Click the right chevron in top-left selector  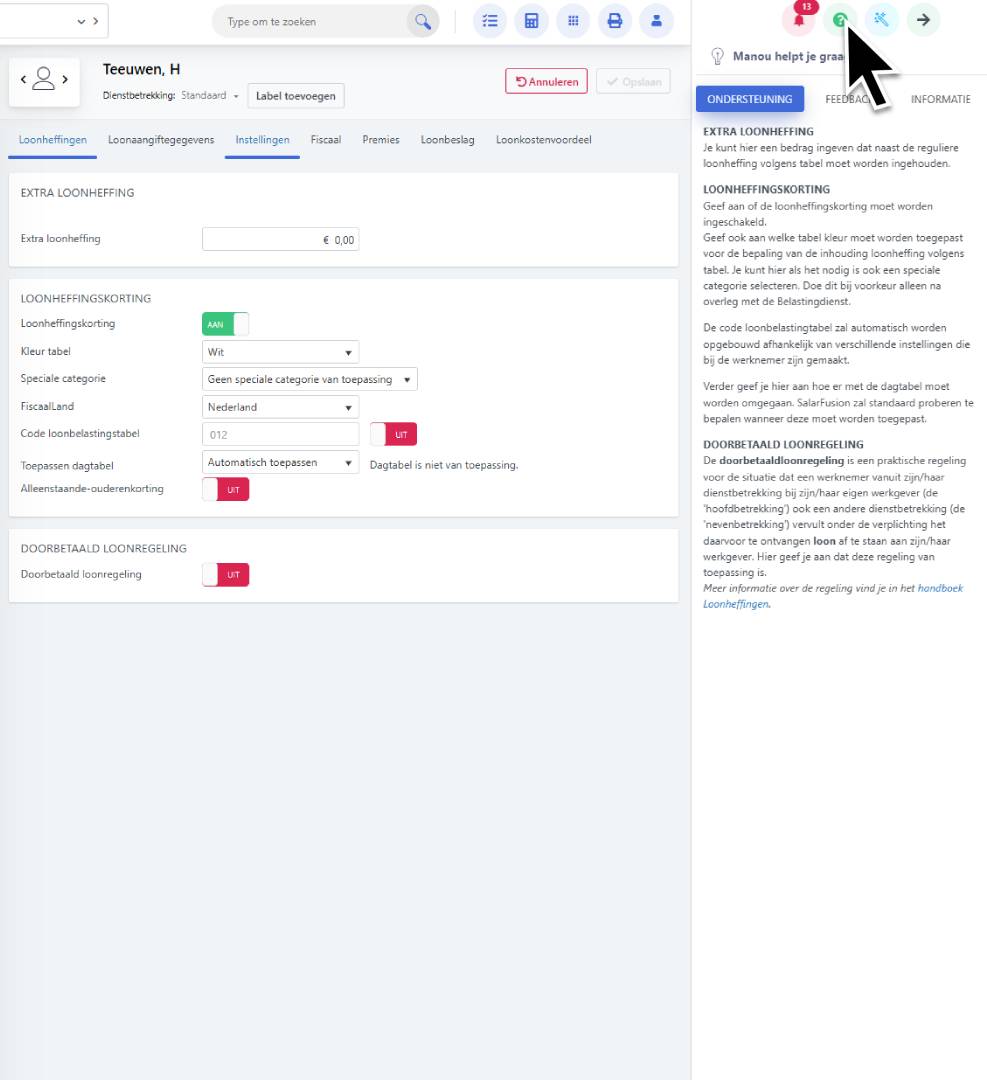[x=96, y=21]
